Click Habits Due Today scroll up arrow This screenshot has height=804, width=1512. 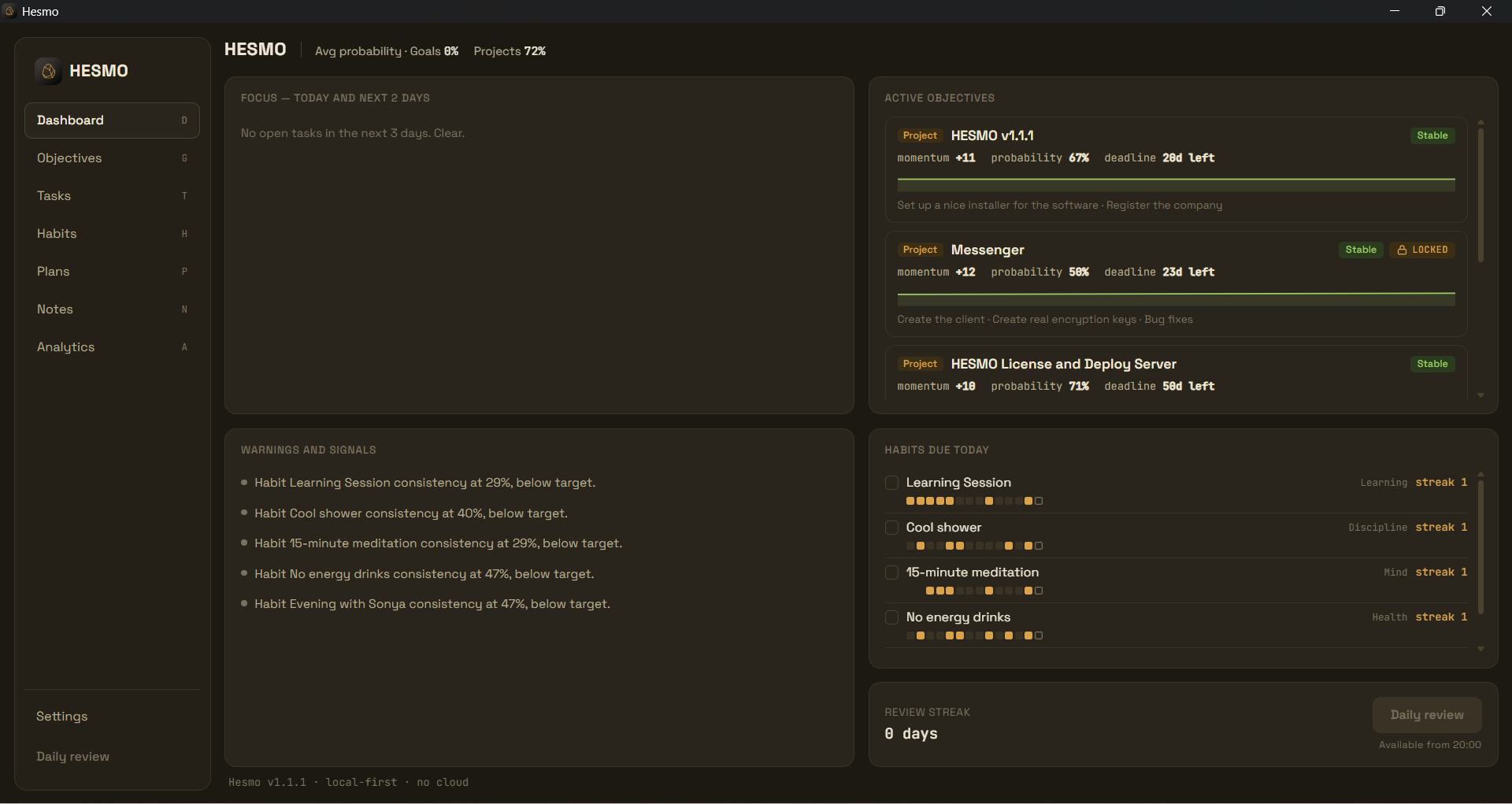[x=1480, y=474]
